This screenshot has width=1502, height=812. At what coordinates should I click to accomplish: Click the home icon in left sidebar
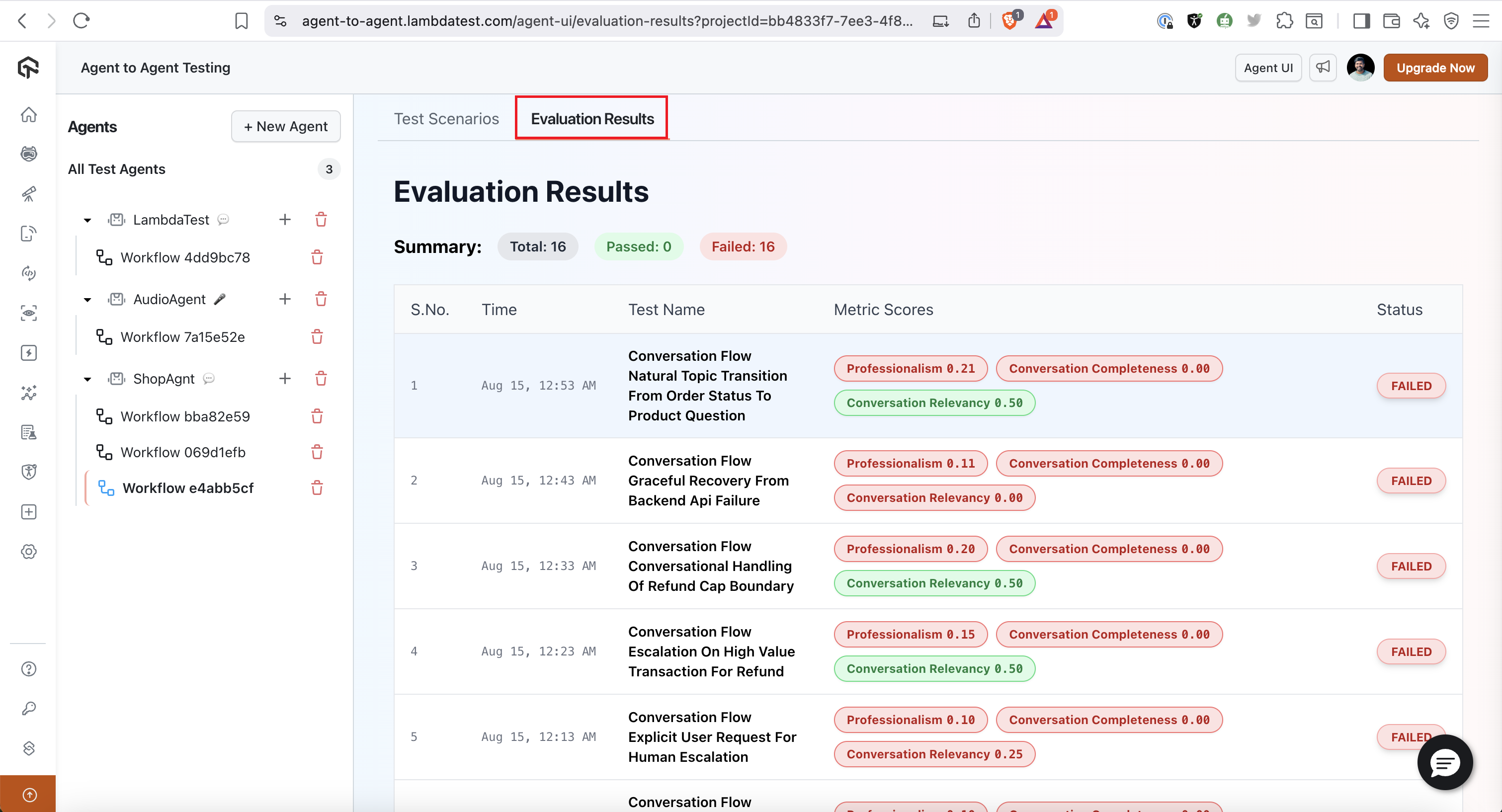pyautogui.click(x=28, y=114)
